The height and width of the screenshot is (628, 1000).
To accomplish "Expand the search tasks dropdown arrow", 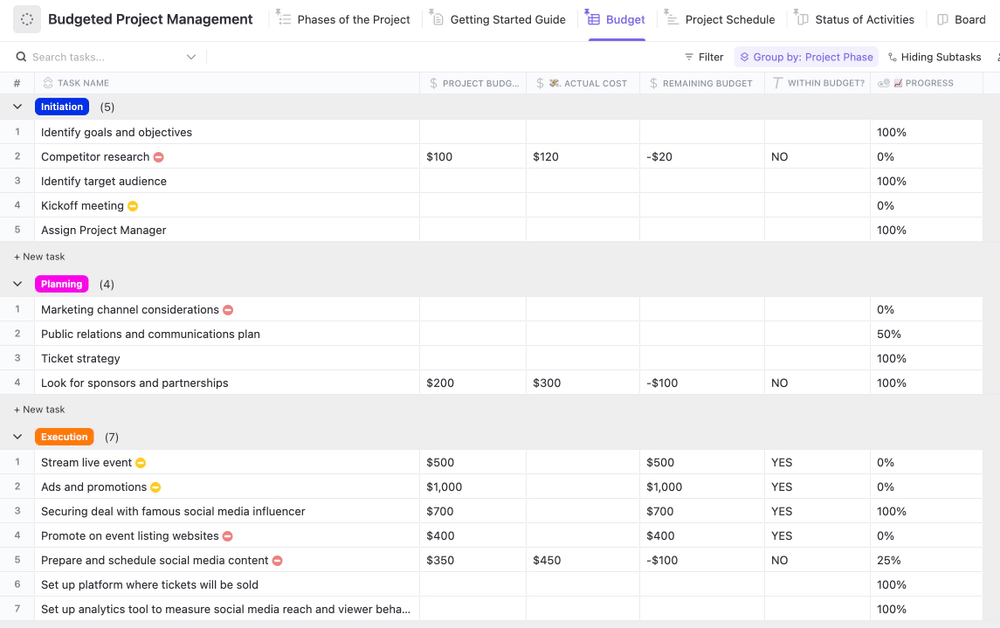I will tap(191, 57).
